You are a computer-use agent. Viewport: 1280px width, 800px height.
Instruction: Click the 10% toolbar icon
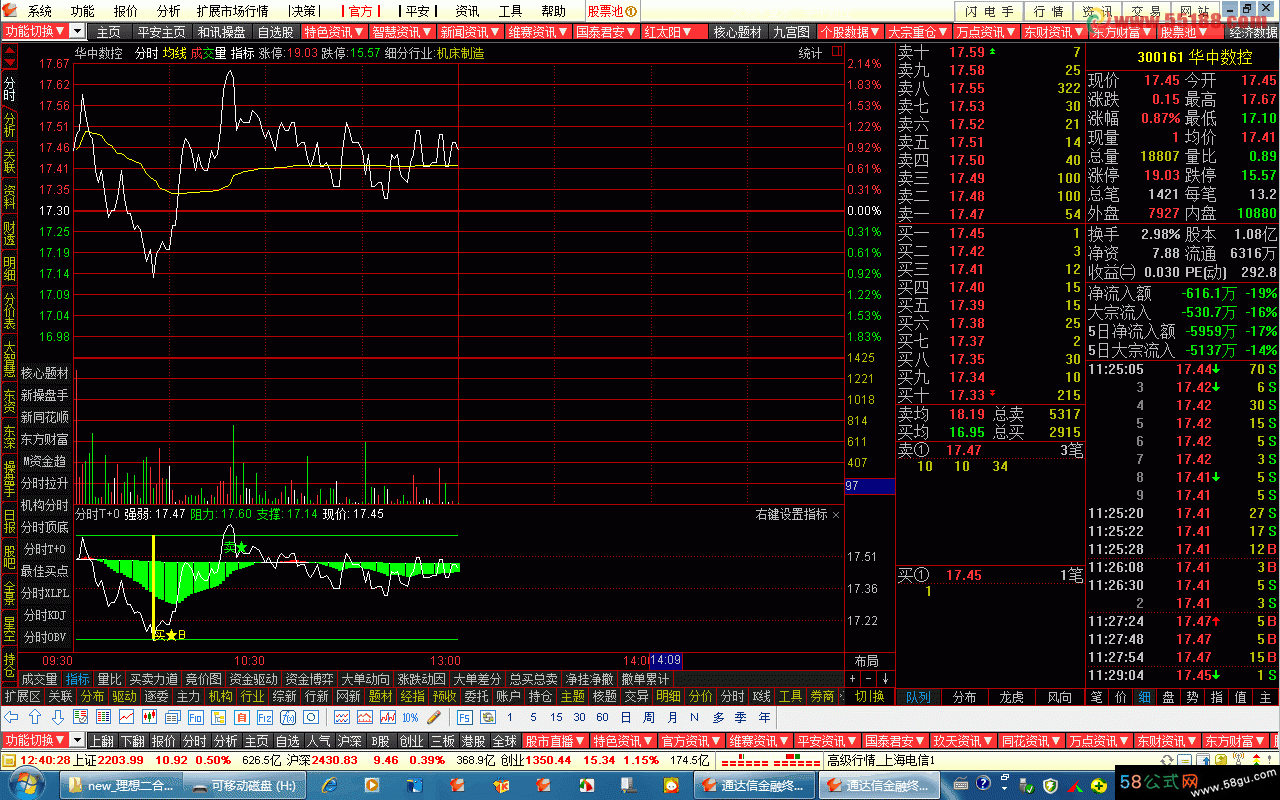(x=410, y=717)
